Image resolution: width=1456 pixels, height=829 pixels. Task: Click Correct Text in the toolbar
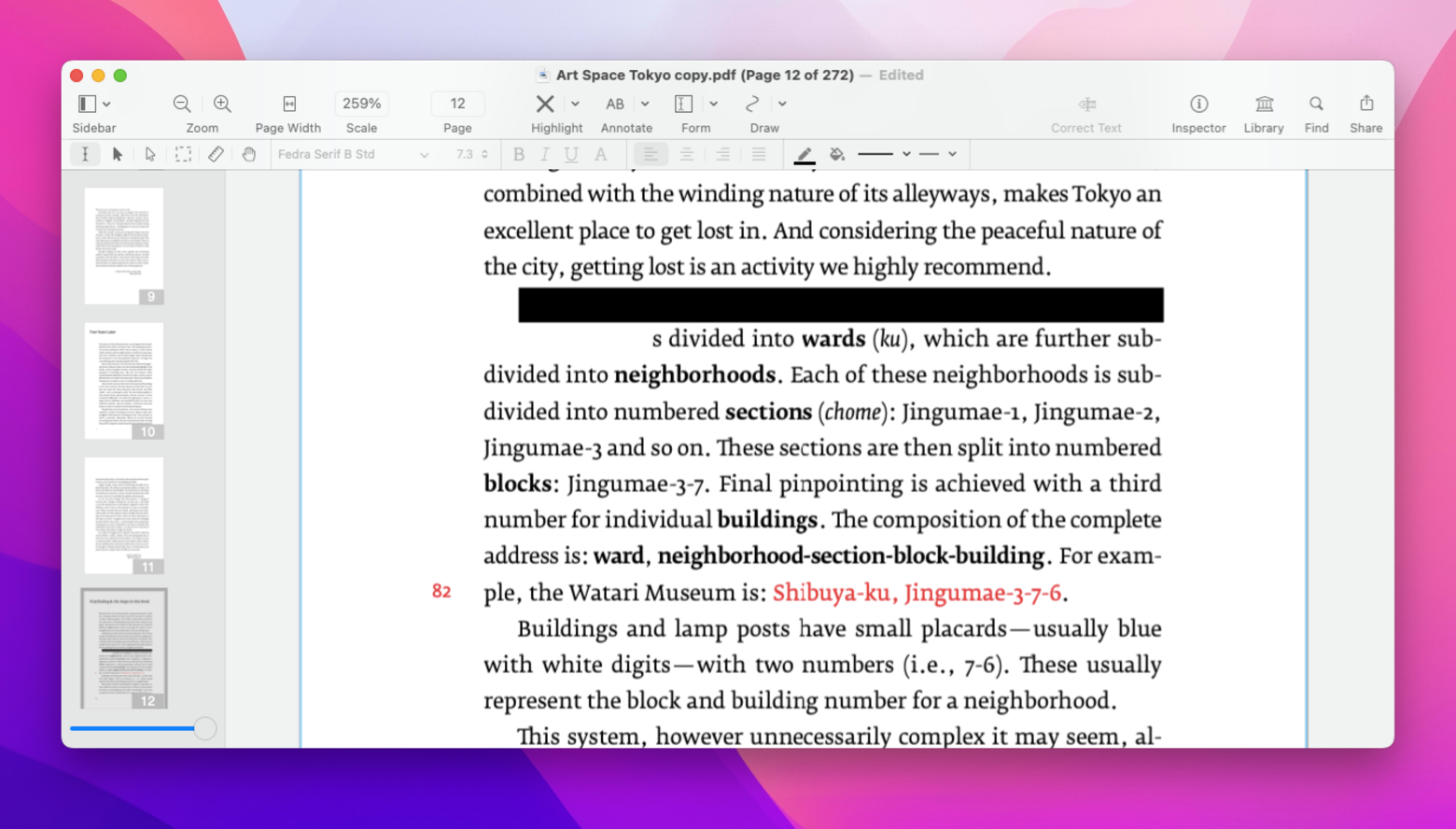point(1085,111)
